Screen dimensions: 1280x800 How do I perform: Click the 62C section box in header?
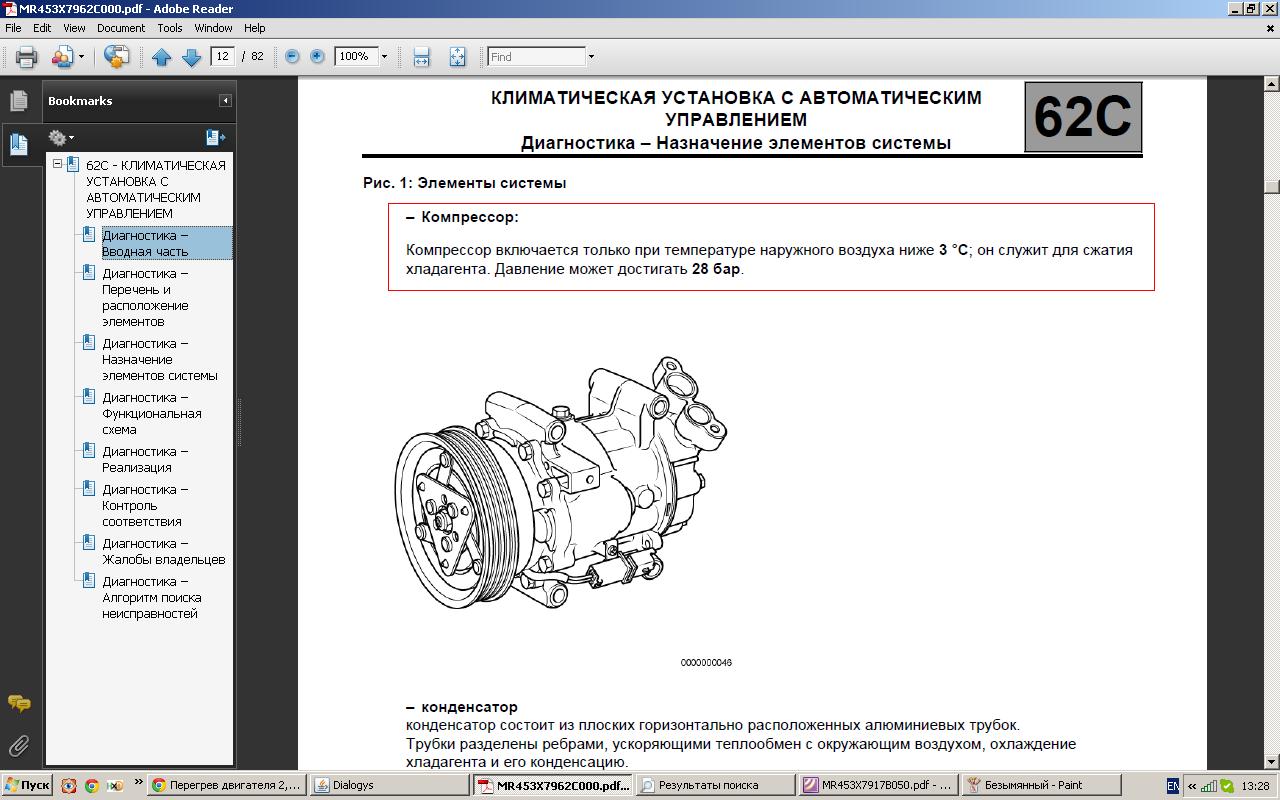[x=1083, y=117]
